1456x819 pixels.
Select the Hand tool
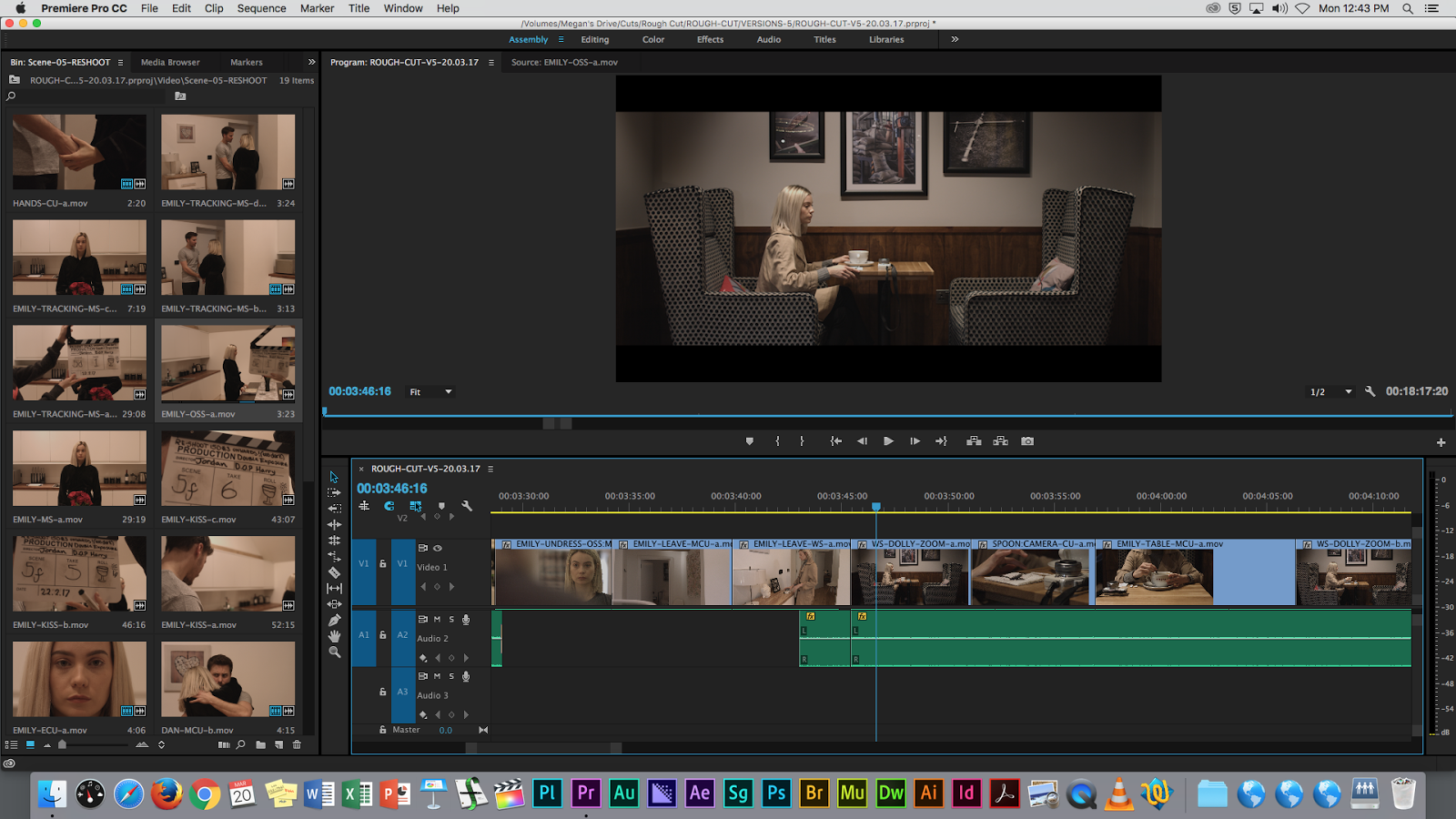[x=334, y=636]
